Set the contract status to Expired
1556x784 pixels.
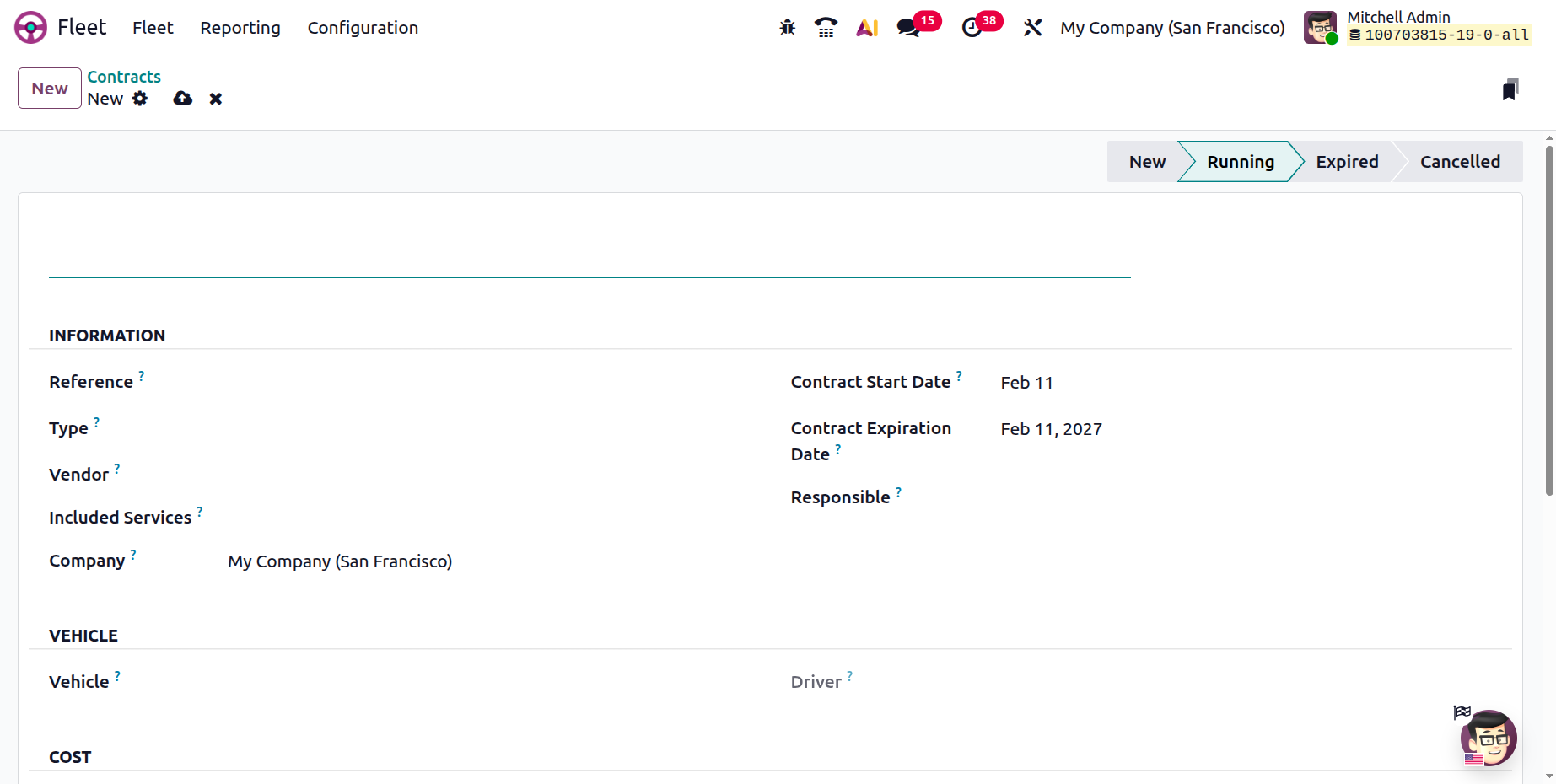[1347, 162]
